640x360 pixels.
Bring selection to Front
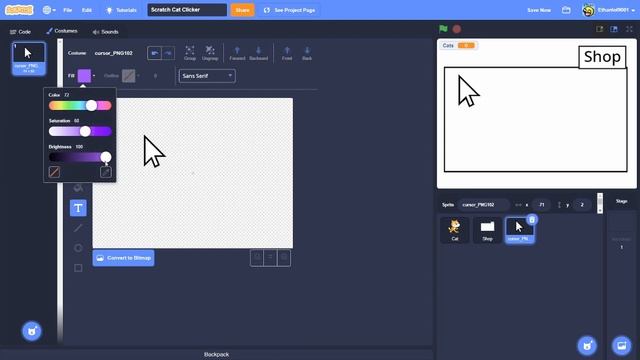pyautogui.click(x=287, y=53)
